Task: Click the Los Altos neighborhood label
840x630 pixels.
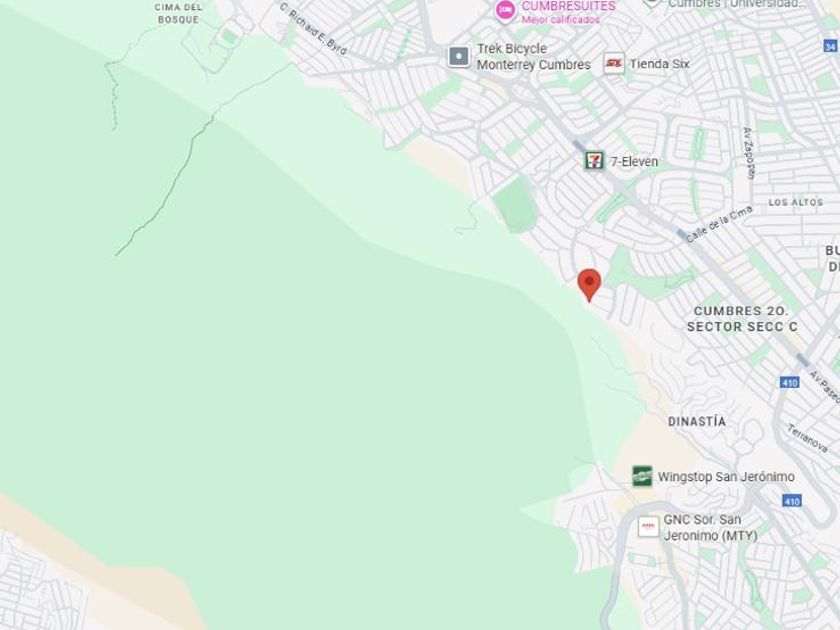Action: (796, 202)
